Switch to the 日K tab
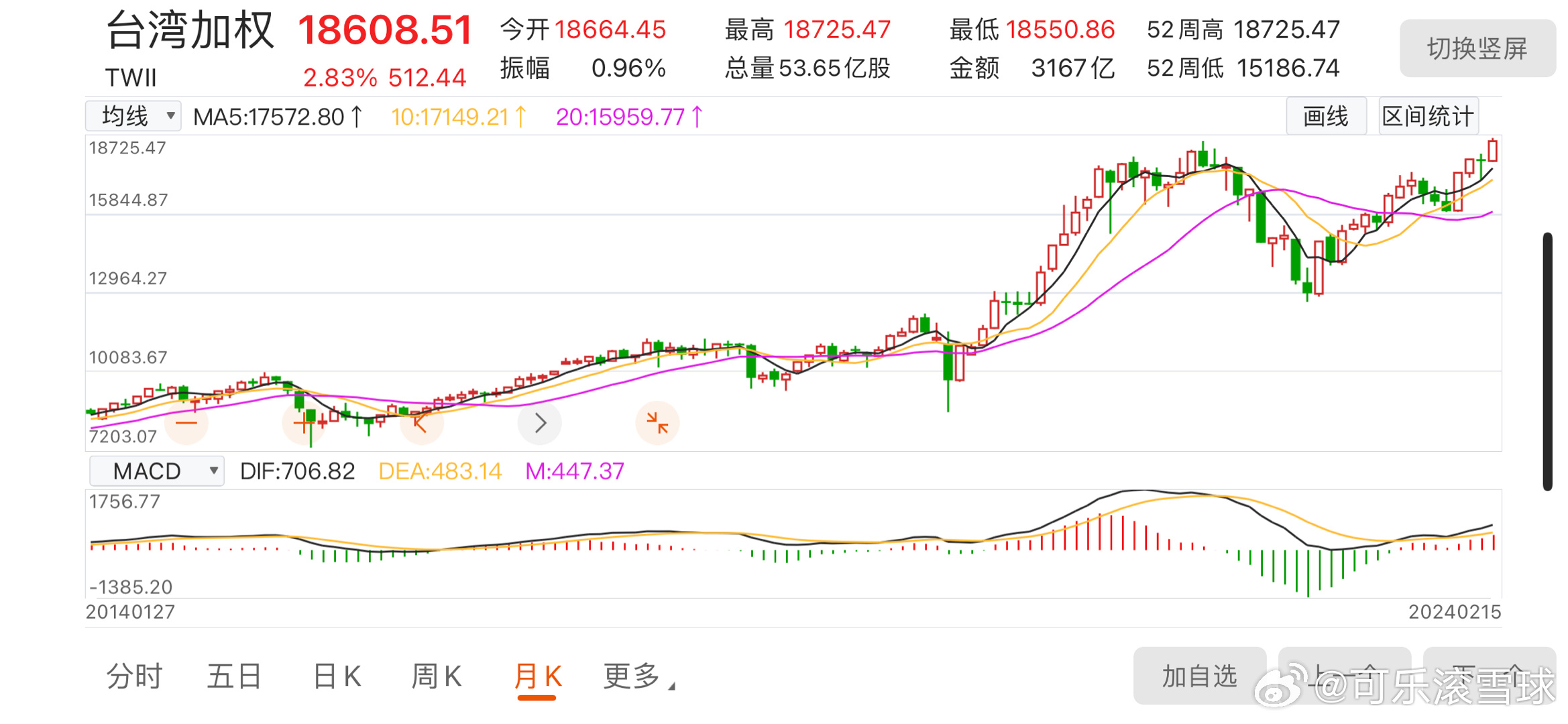 [x=337, y=676]
